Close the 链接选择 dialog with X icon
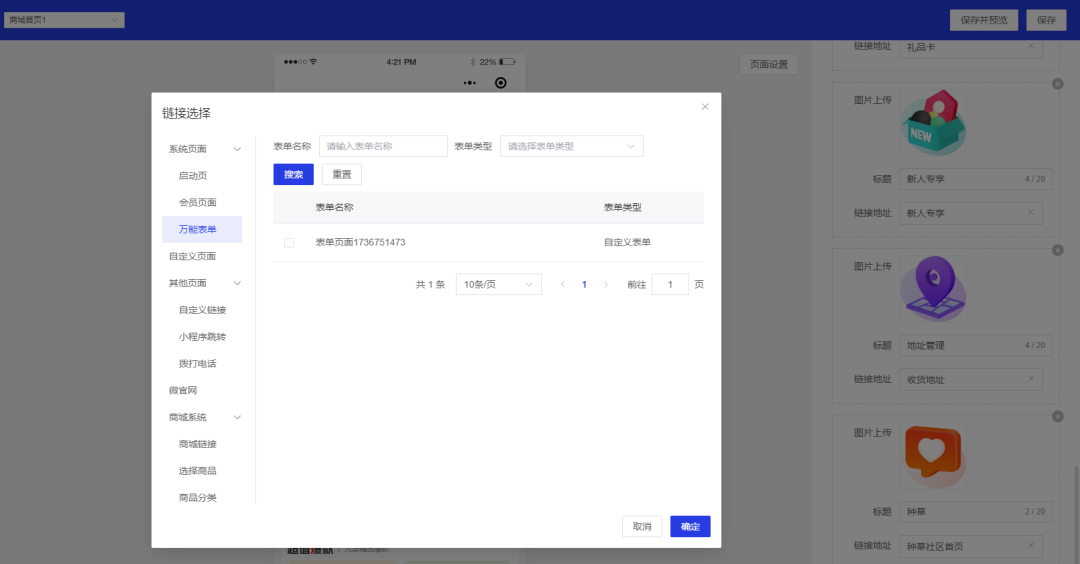1080x564 pixels. coord(705,107)
